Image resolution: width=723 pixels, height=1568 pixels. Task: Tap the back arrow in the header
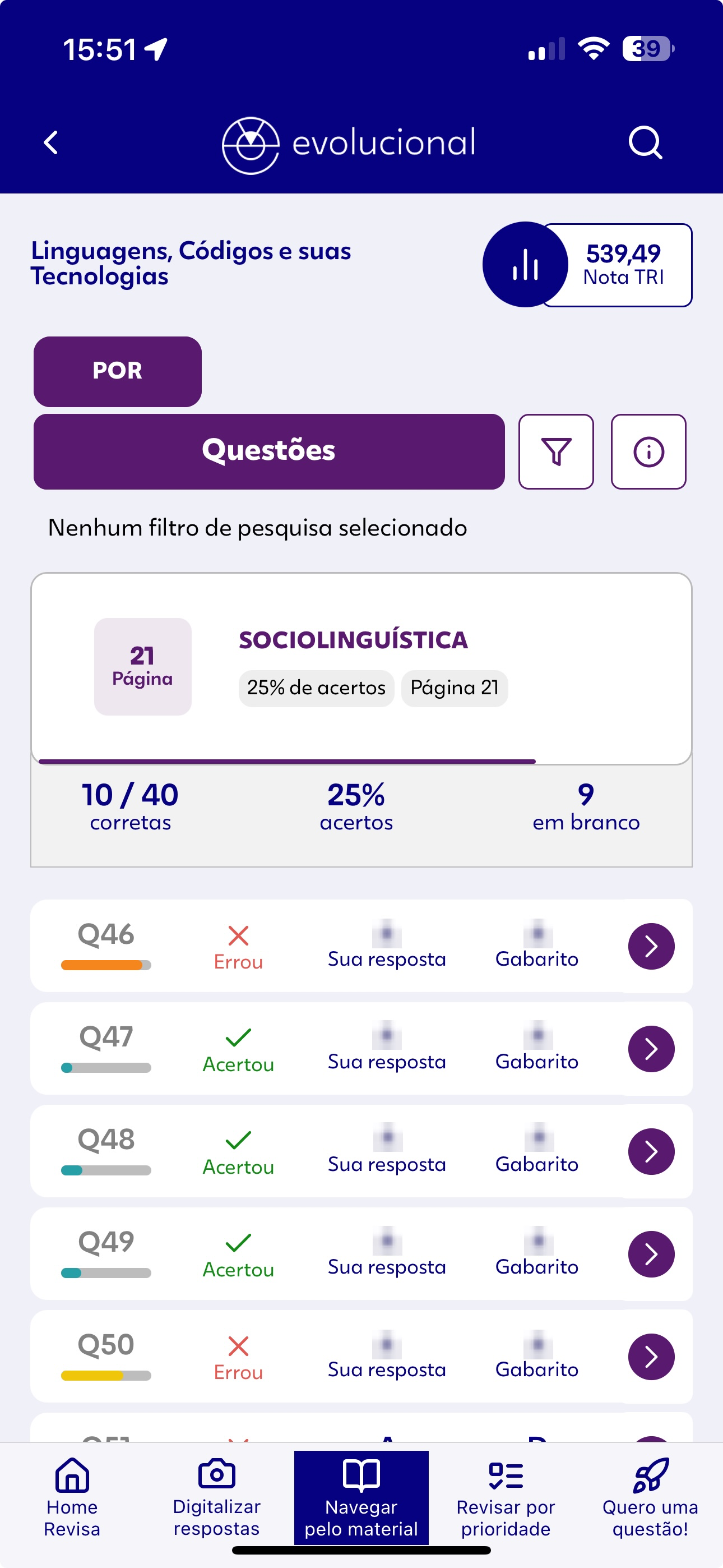tap(51, 143)
